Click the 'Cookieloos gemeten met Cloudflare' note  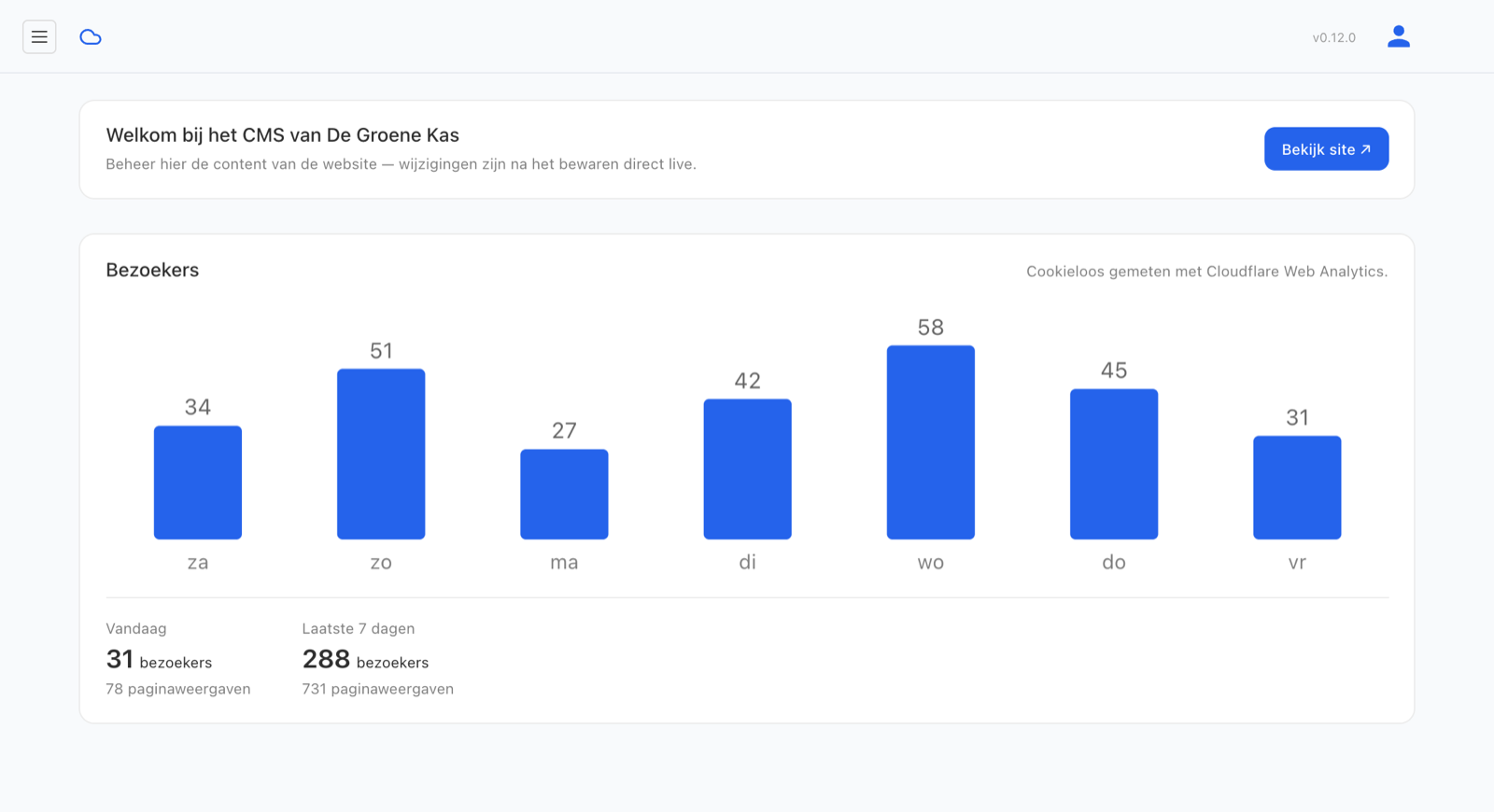tap(1206, 272)
